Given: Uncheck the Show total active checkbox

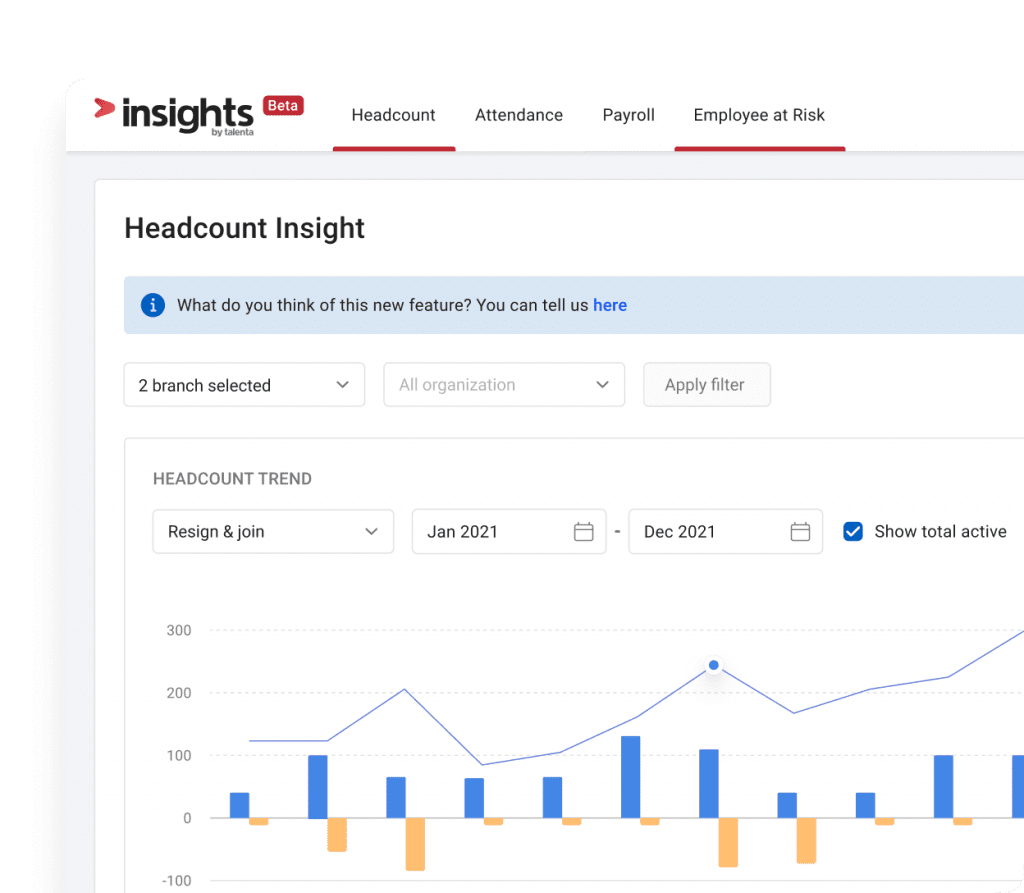Looking at the screenshot, I should (x=853, y=531).
